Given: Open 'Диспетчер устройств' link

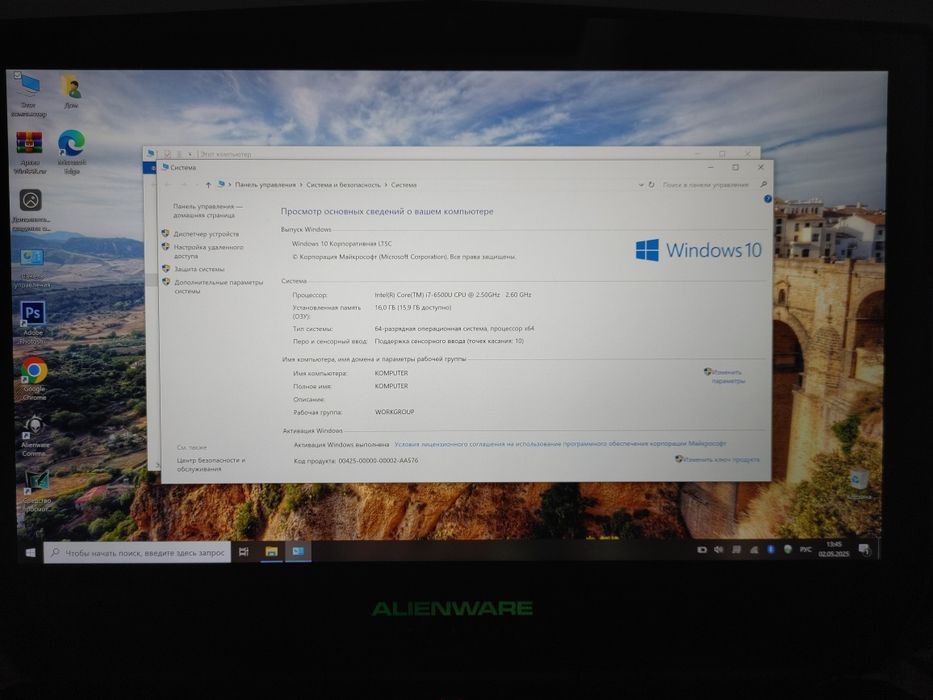Looking at the screenshot, I should 206,234.
